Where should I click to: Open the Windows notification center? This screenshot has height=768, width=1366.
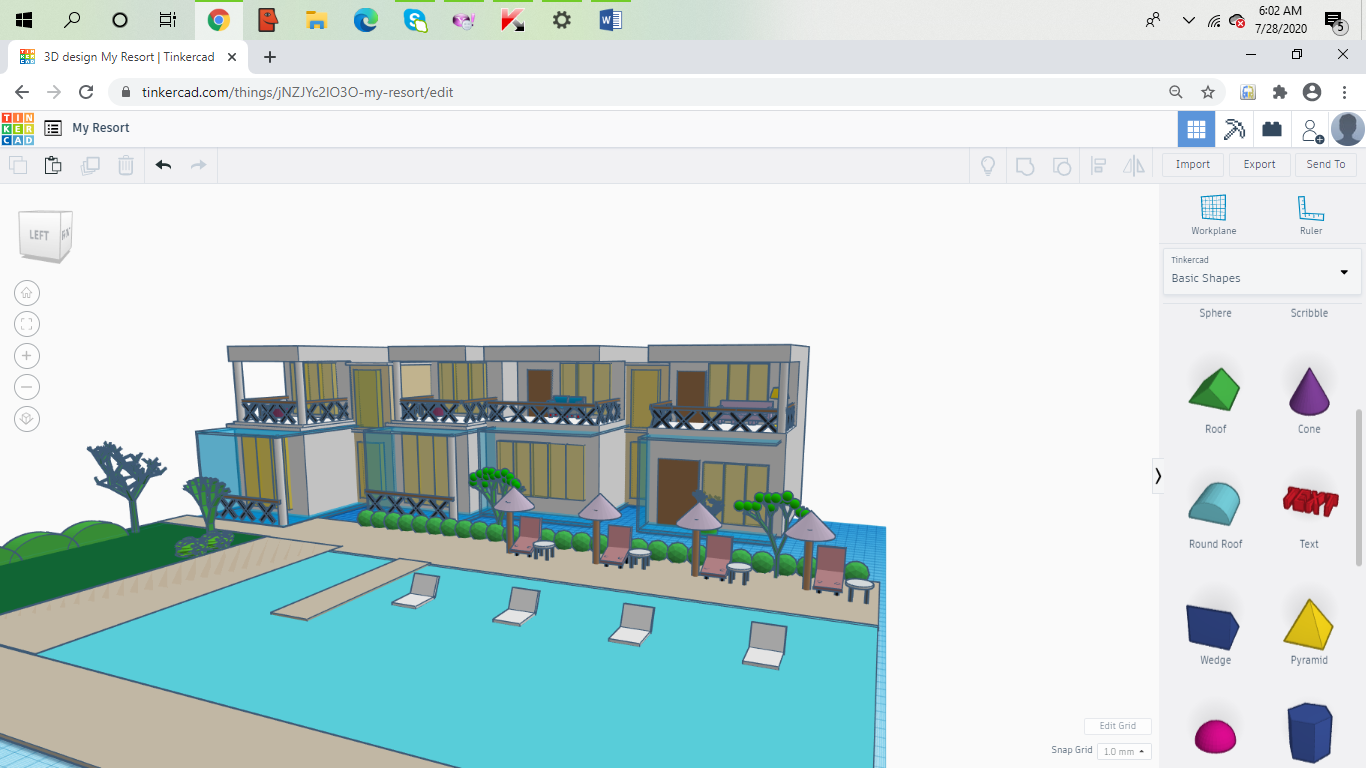[x=1333, y=20]
